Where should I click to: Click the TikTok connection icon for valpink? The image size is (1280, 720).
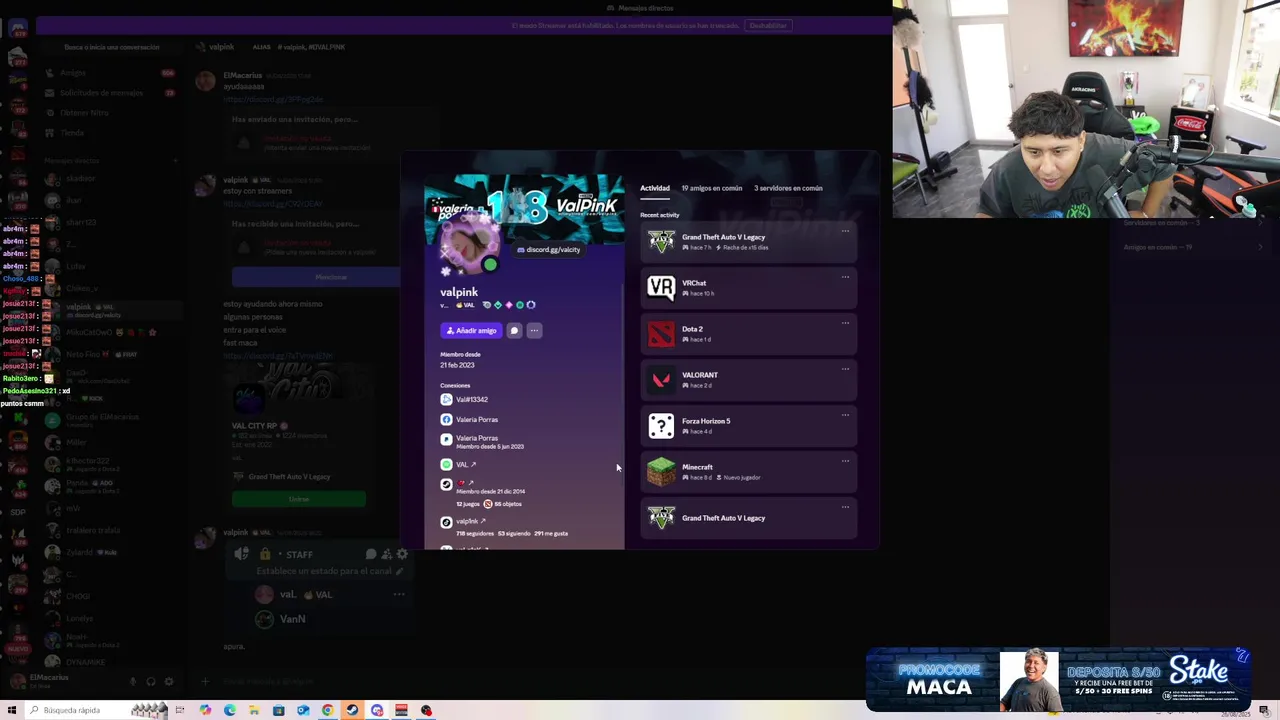click(446, 522)
